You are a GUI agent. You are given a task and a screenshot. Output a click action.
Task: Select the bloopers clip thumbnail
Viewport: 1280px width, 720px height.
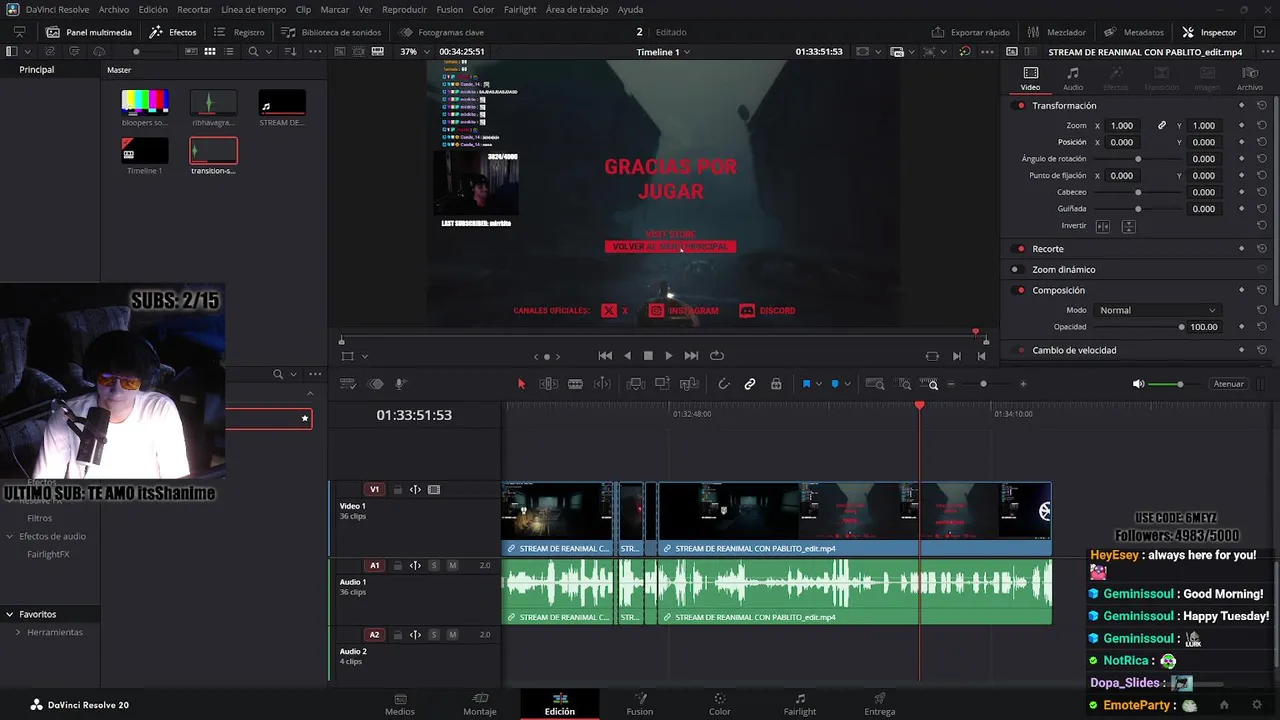coord(145,102)
